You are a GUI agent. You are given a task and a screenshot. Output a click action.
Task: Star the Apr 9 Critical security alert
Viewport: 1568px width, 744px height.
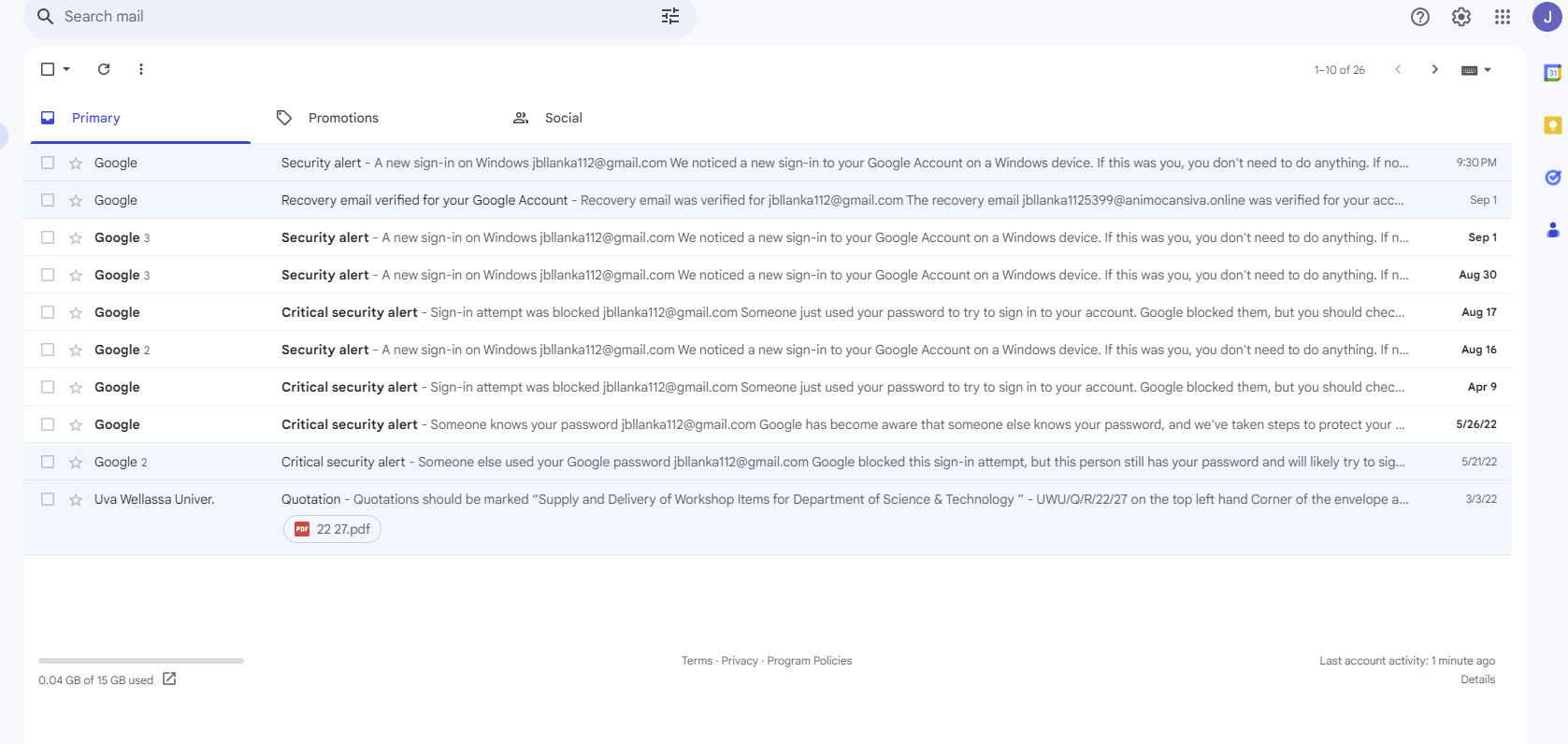pos(76,387)
